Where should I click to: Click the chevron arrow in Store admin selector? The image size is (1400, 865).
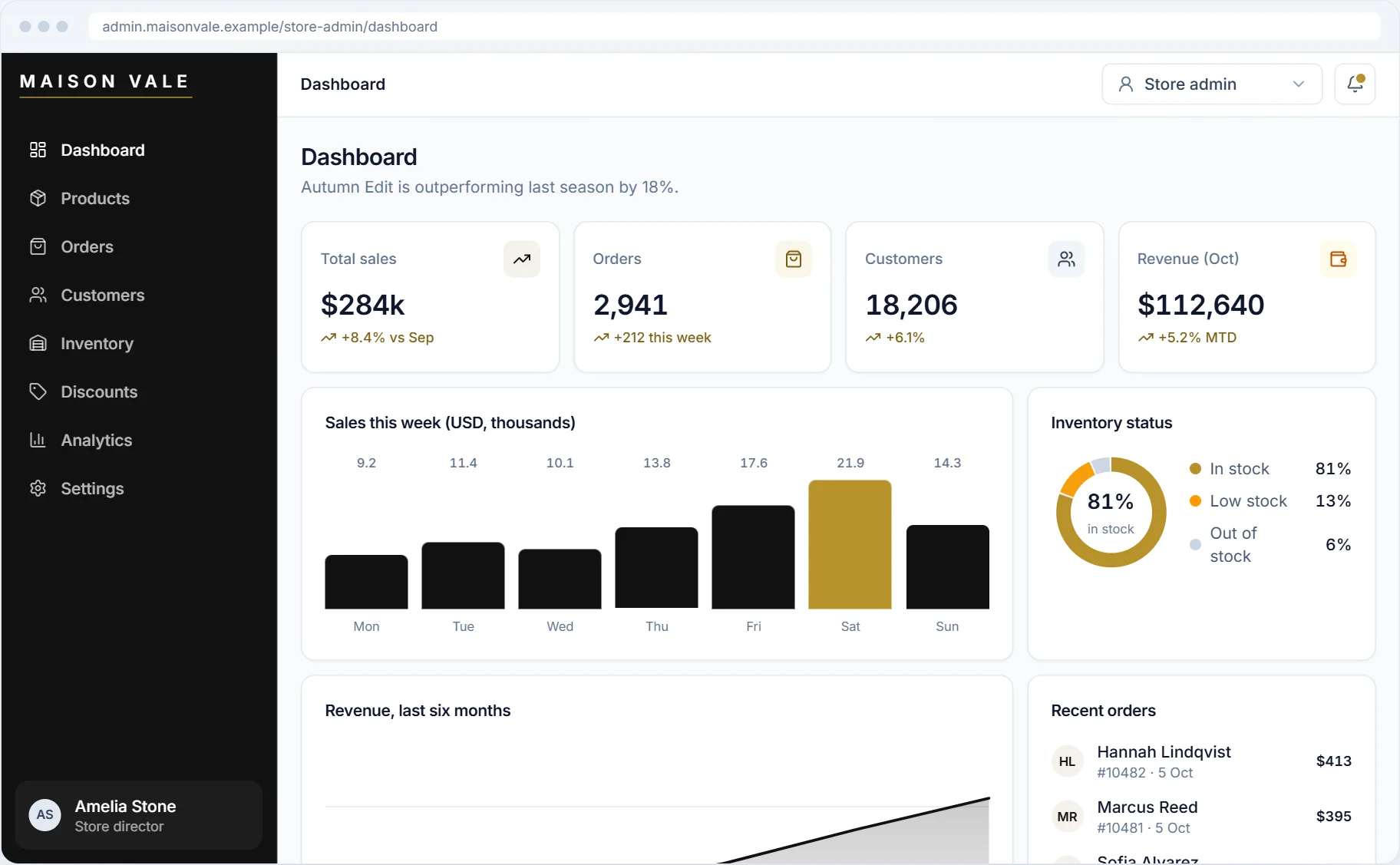tap(1299, 84)
